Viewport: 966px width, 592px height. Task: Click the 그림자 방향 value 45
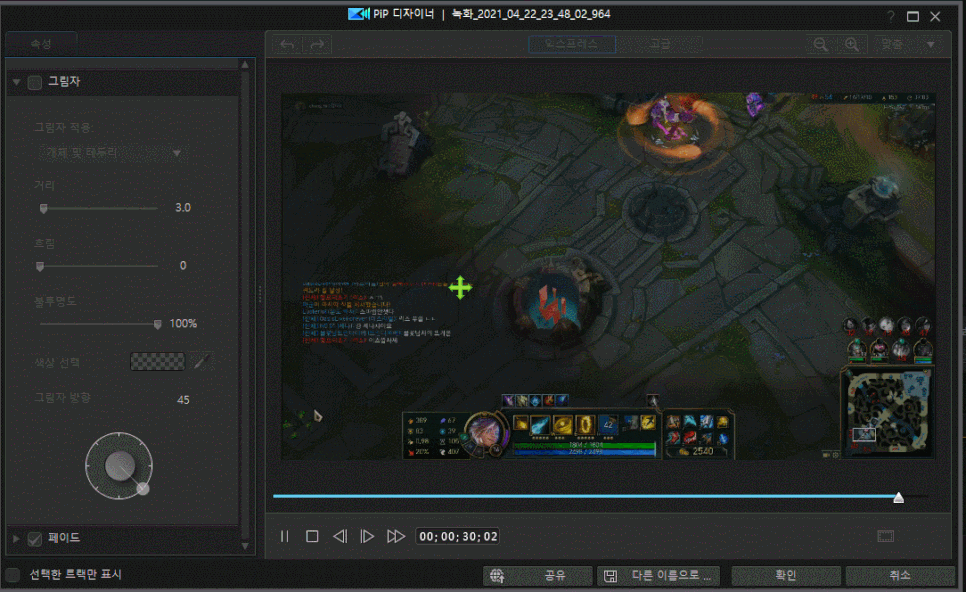point(183,400)
